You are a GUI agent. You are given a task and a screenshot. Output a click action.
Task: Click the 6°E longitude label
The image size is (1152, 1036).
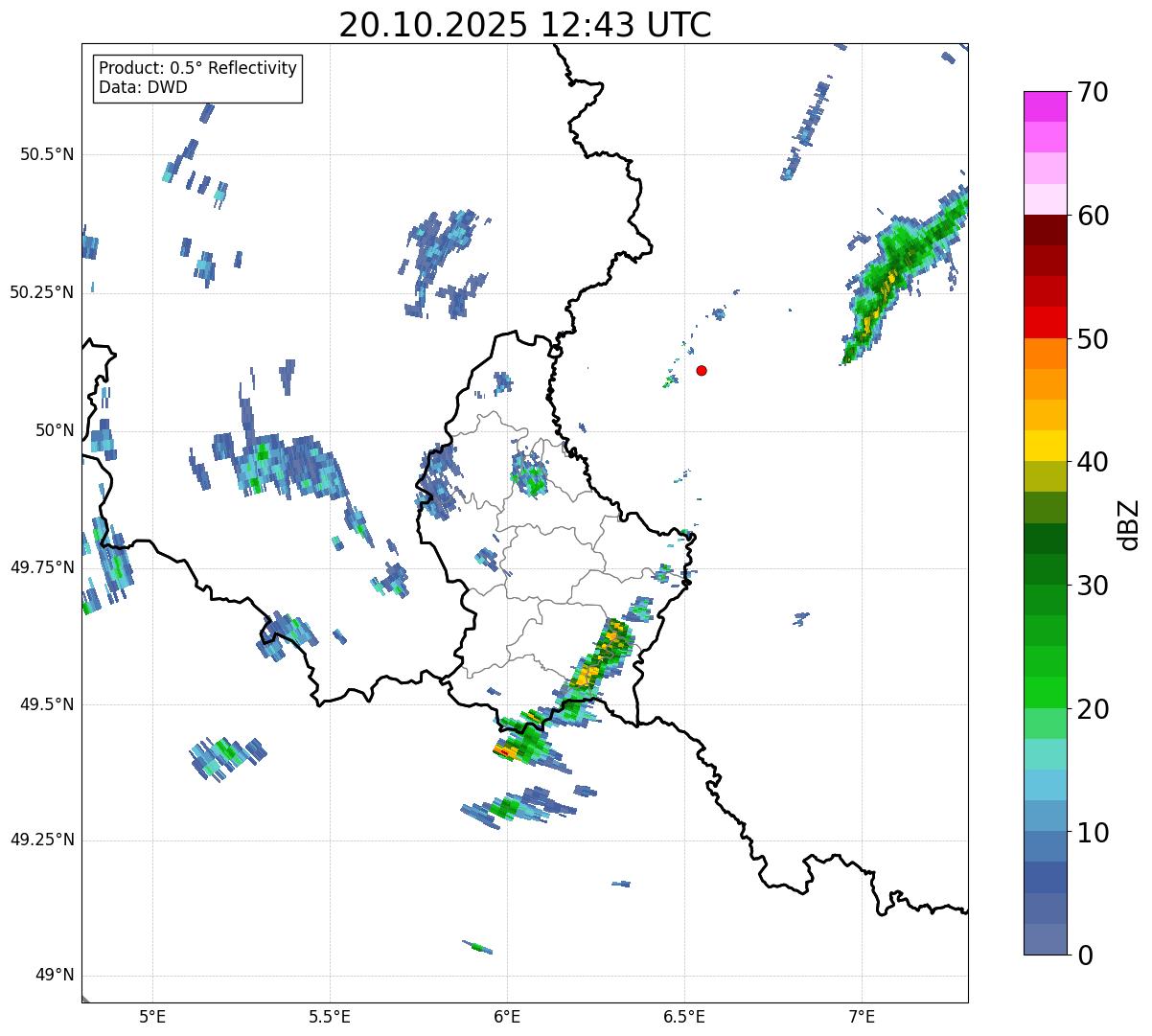coord(507,1016)
